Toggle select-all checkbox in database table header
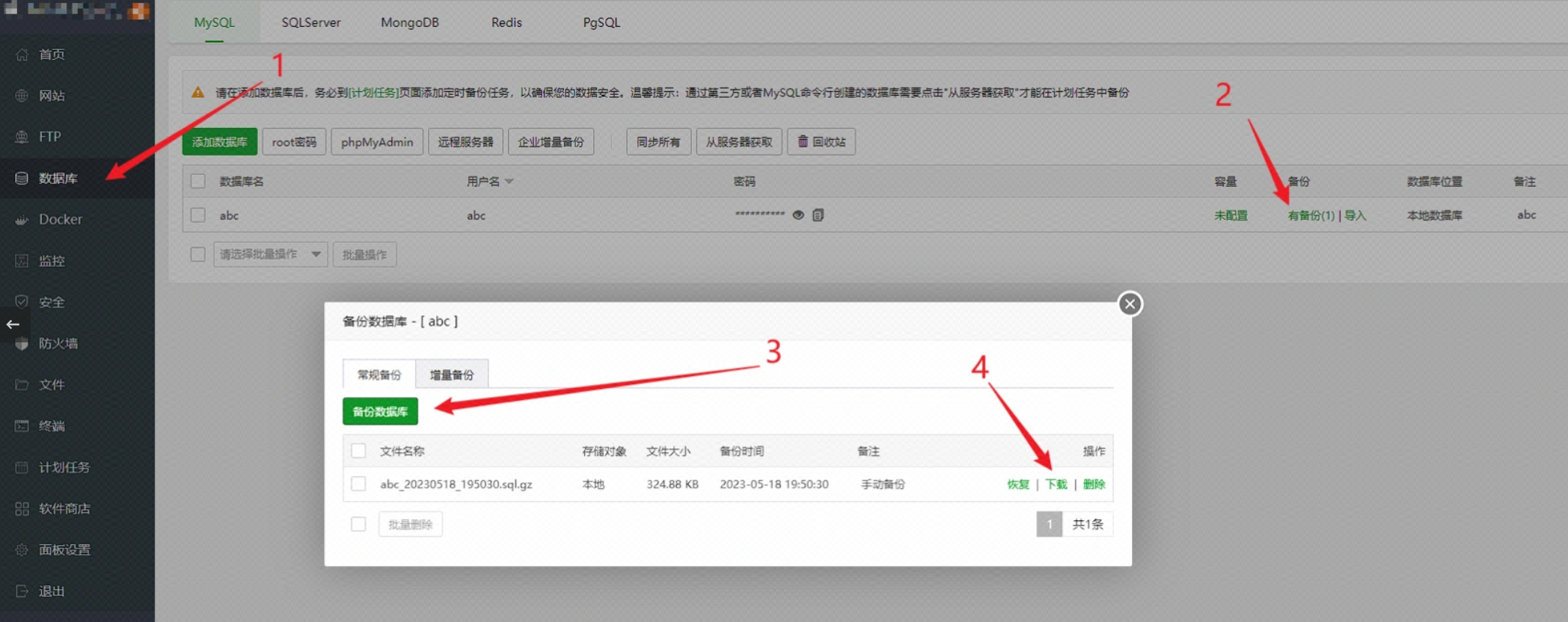 coord(198,182)
